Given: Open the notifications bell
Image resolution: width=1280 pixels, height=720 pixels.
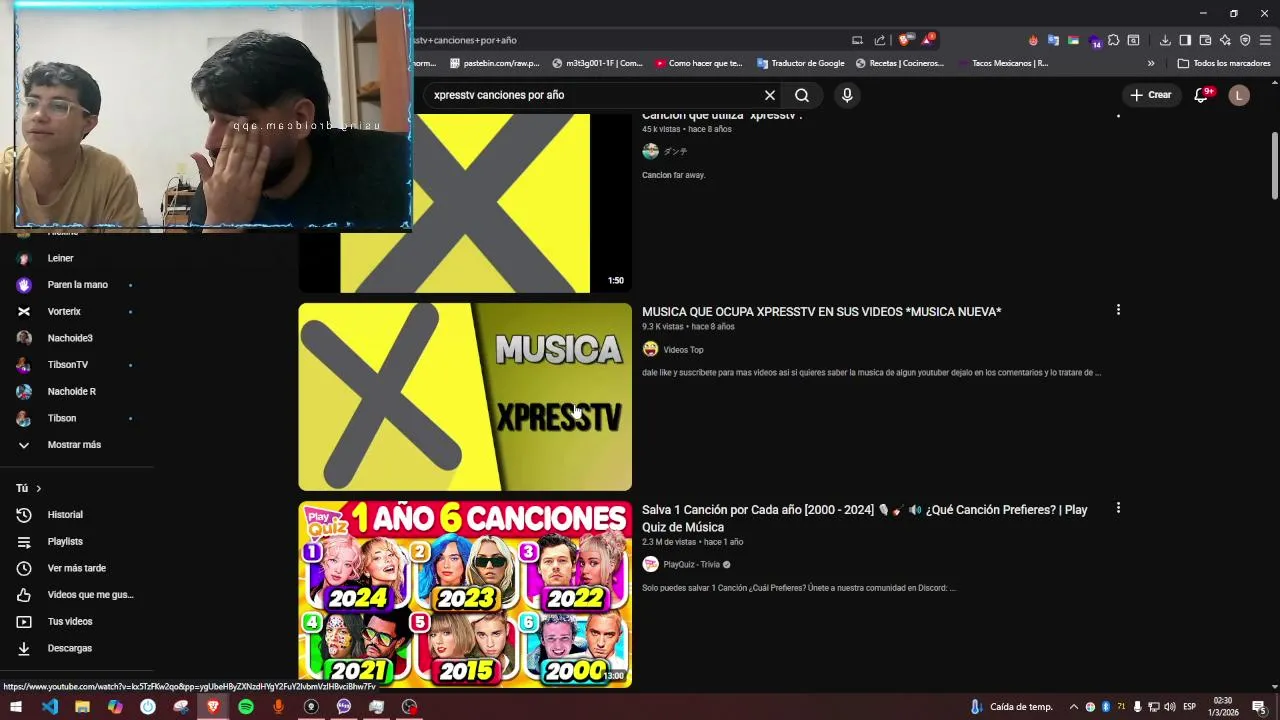Looking at the screenshot, I should point(1202,95).
